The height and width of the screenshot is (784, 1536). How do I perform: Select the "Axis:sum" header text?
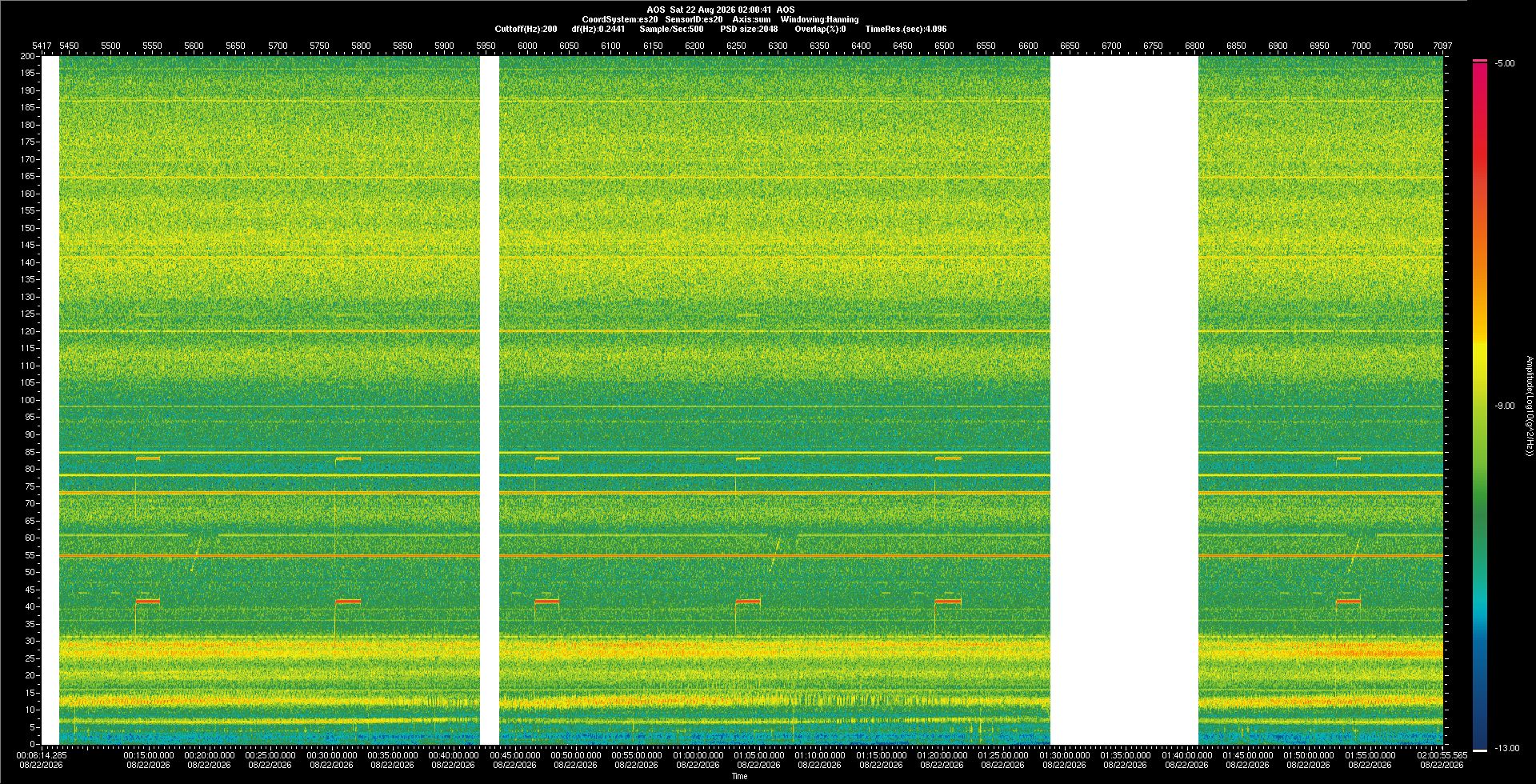pos(751,19)
